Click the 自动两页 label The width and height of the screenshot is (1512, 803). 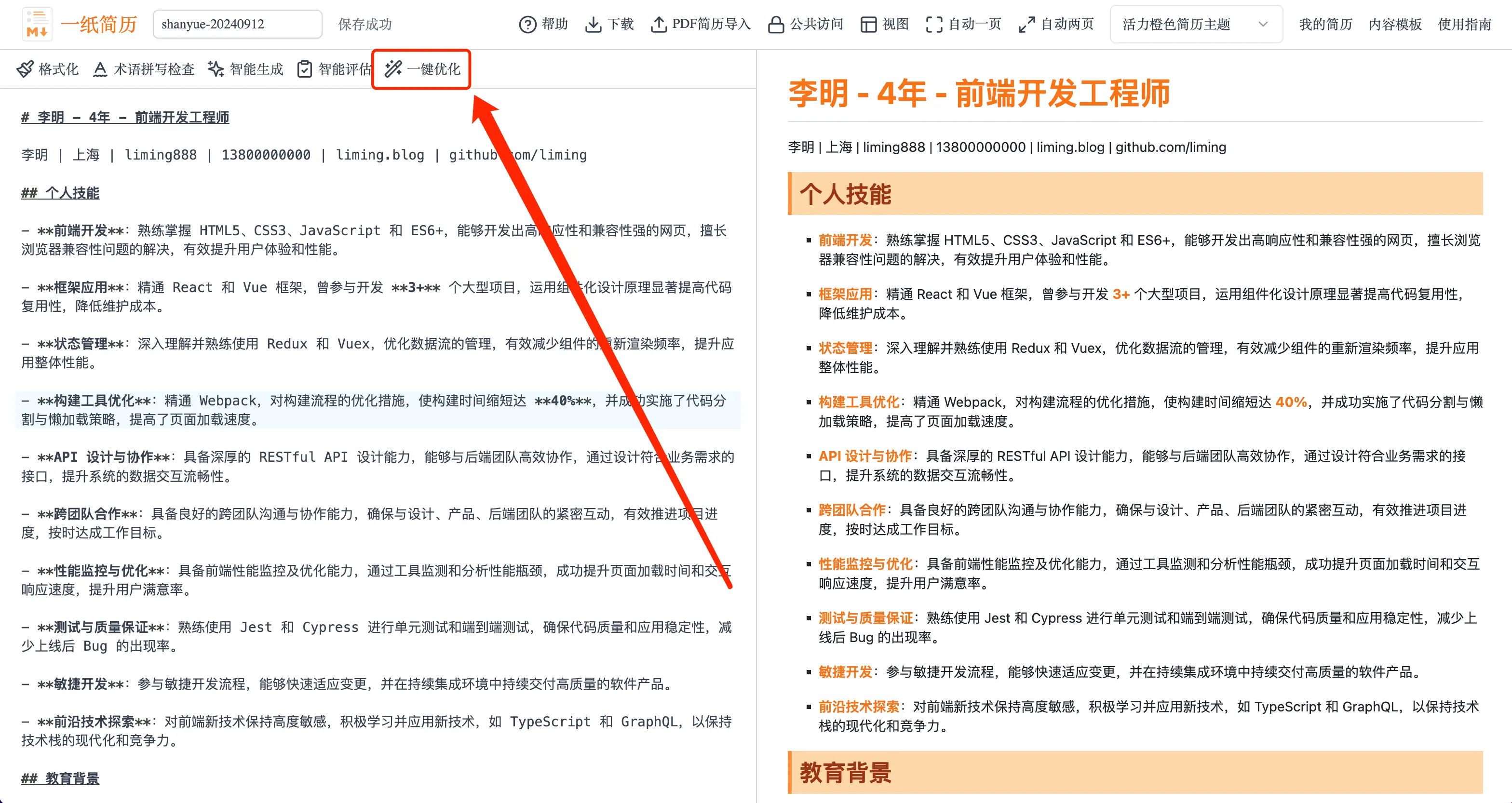click(x=1067, y=24)
